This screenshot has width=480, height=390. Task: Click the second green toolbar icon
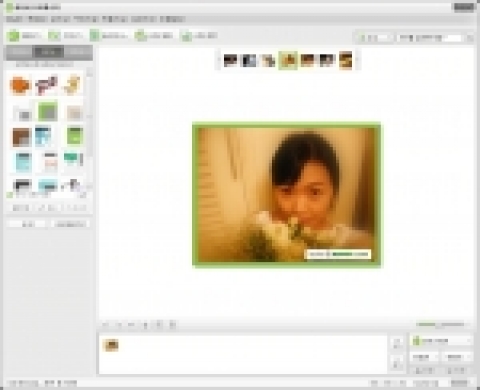pos(54,35)
